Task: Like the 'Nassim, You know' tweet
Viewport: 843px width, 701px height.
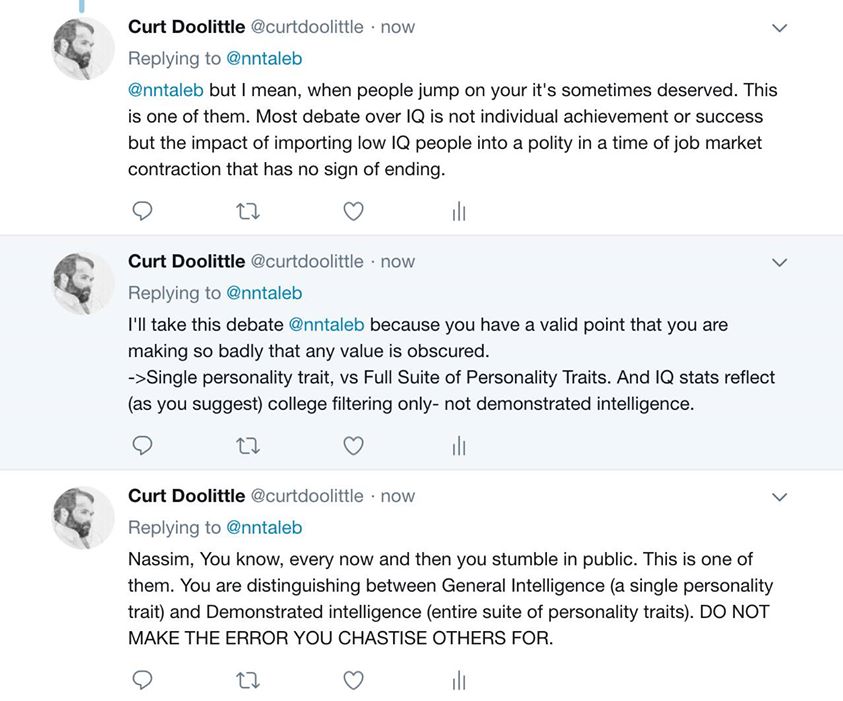Action: [353, 680]
